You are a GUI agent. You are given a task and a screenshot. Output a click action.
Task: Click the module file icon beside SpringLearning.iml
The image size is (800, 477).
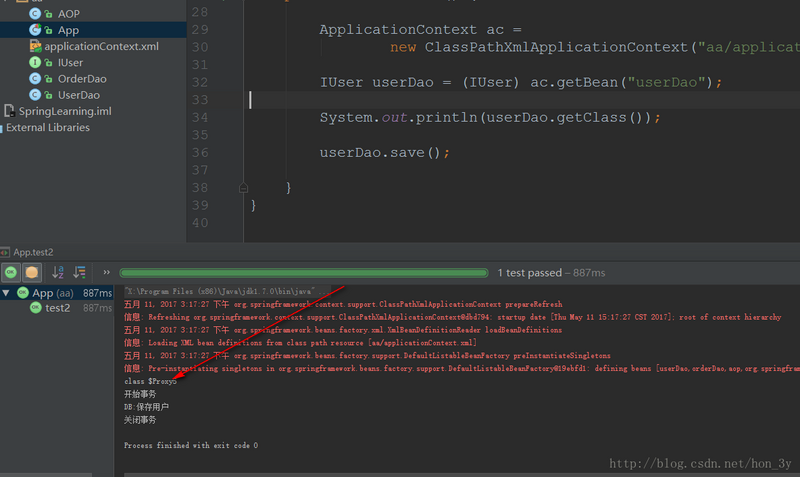click(x=9, y=111)
